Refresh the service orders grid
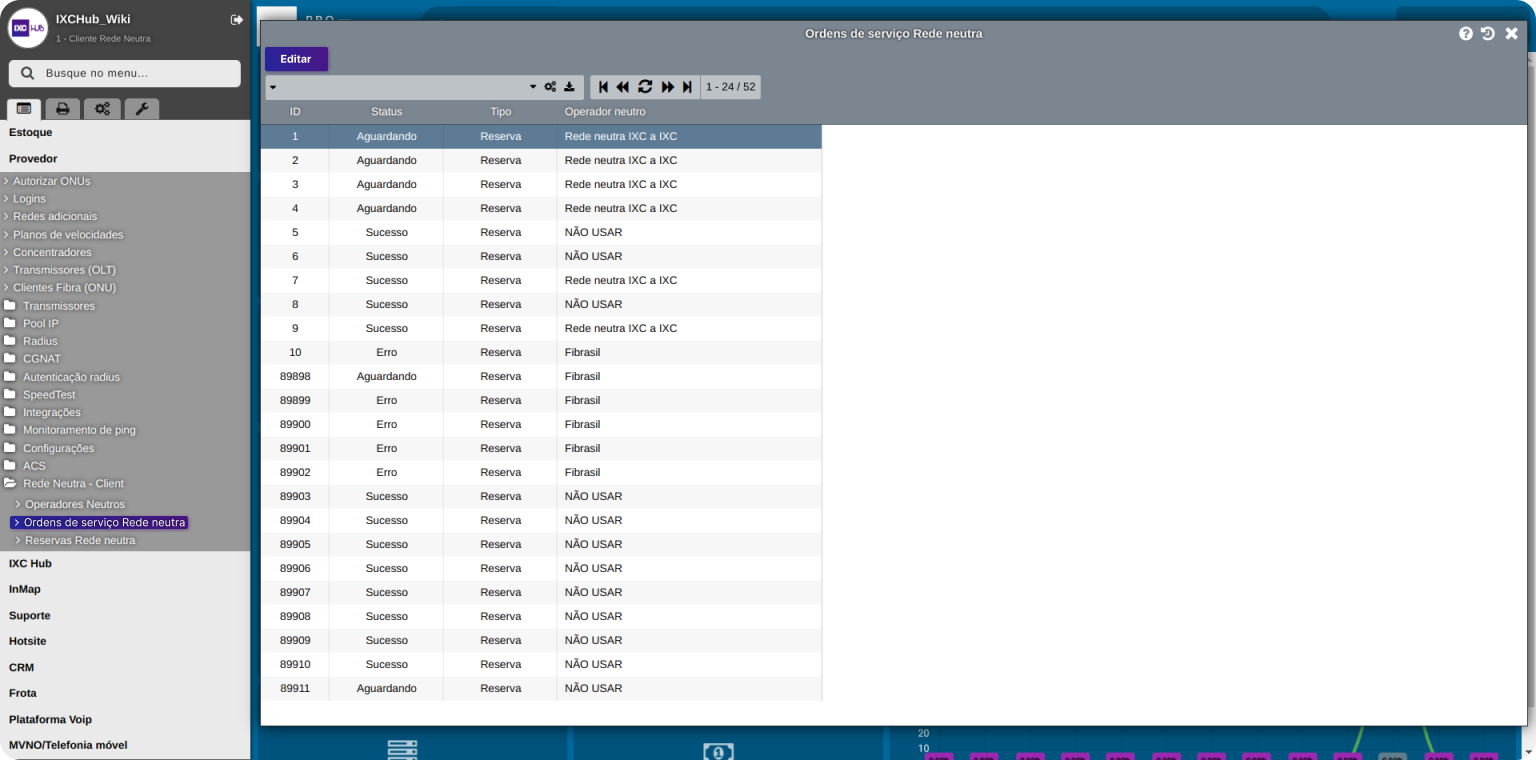This screenshot has width=1536, height=760. pyautogui.click(x=645, y=87)
